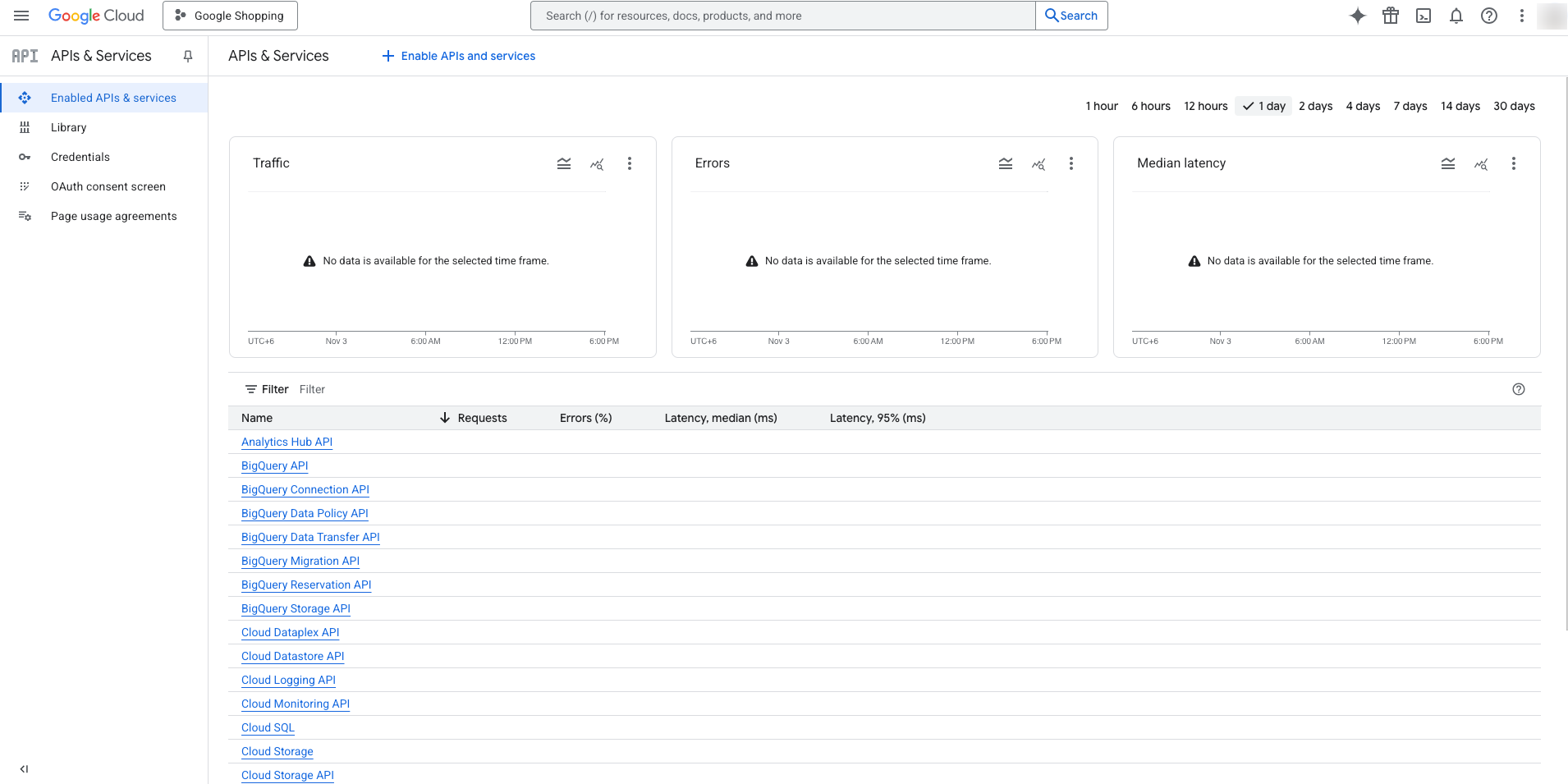The height and width of the screenshot is (784, 1568).
Task: Open Traffic chart more options menu
Action: pyautogui.click(x=630, y=163)
